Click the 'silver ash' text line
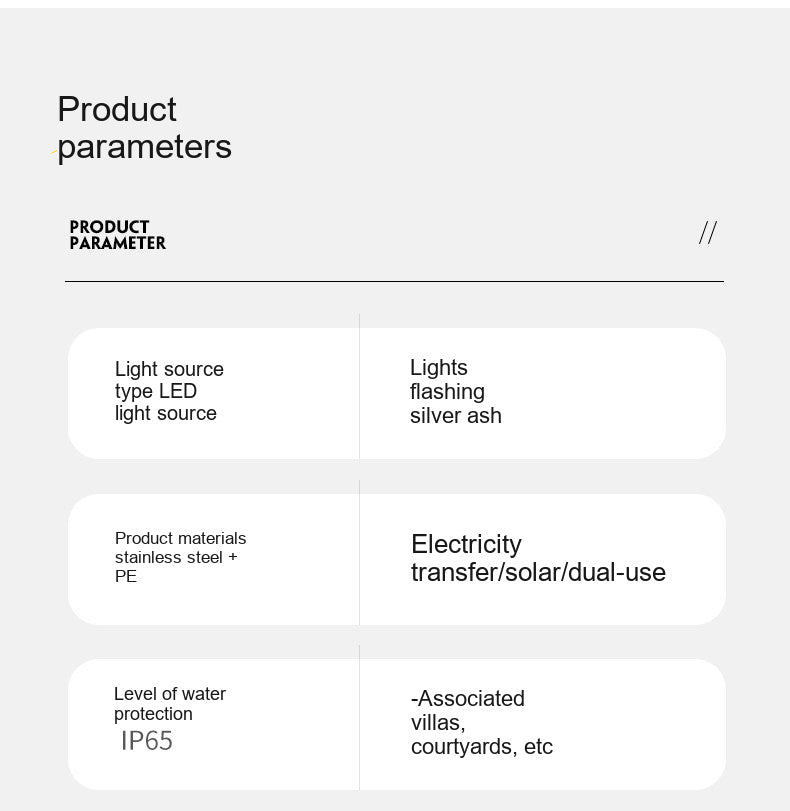790x811 pixels. pos(456,416)
